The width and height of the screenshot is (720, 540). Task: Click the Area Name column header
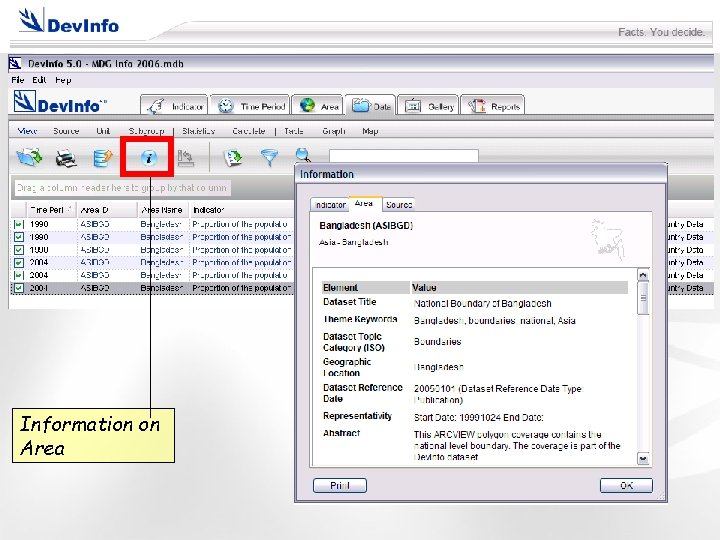point(163,210)
